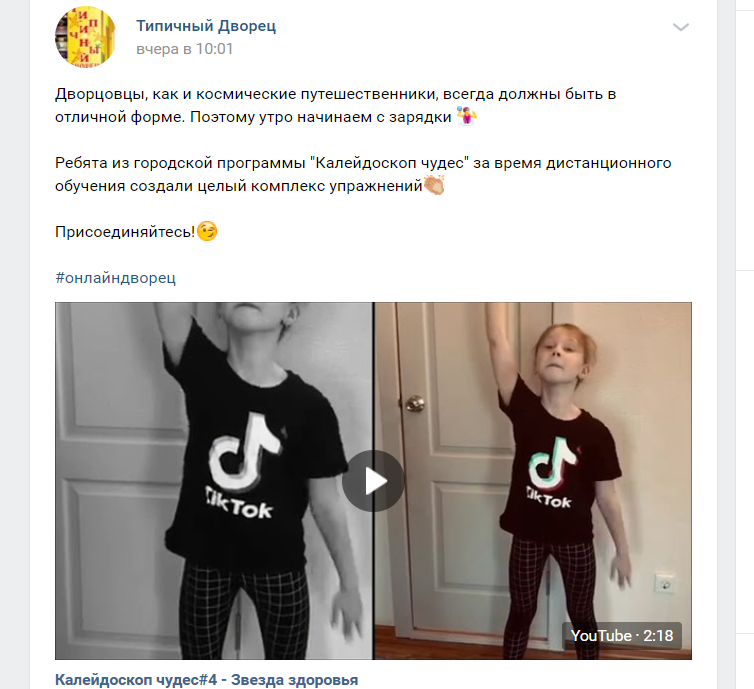
Task: Click the grayscale left half of video thumbnail
Action: pos(214,481)
